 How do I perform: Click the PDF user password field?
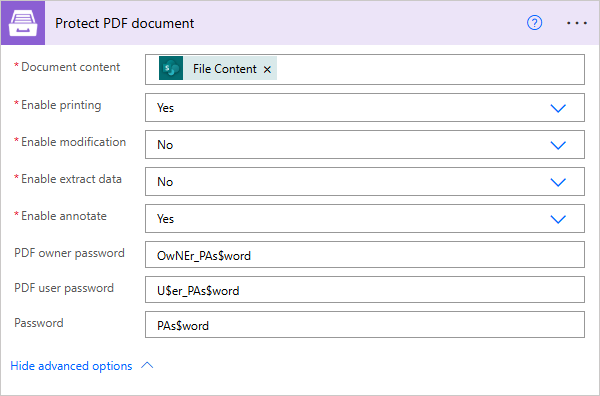(x=365, y=290)
